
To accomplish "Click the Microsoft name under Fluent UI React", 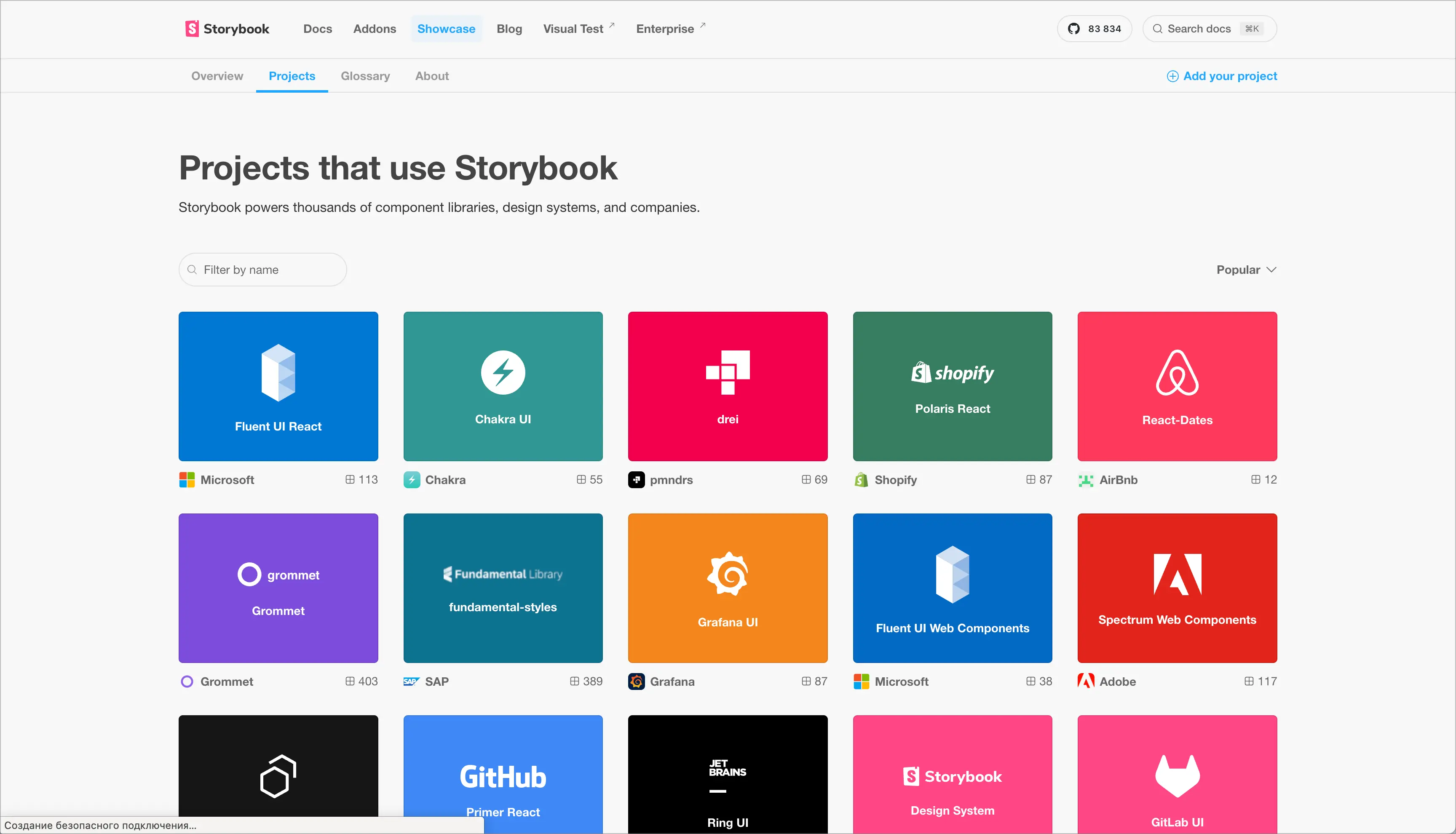I will [227, 480].
